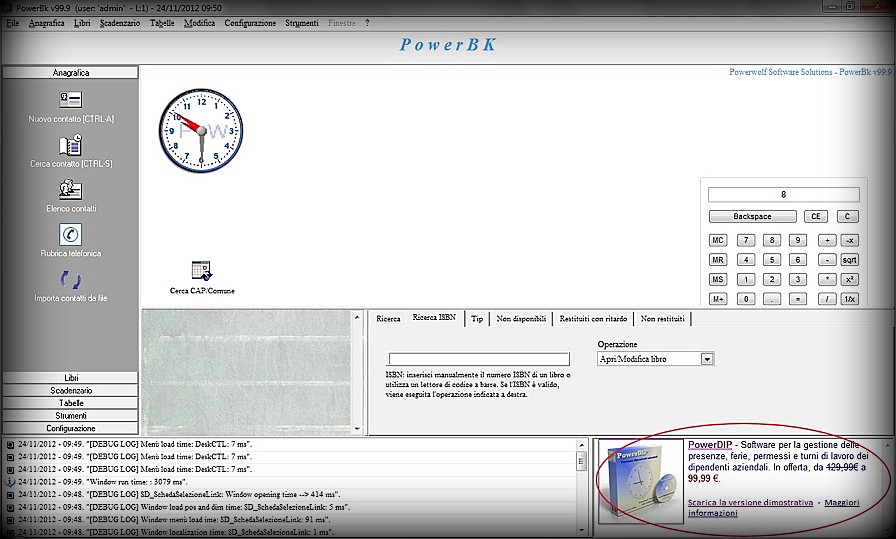Click the Importa contatti da file icon
Image resolution: width=896 pixels, height=539 pixels.
[71, 280]
